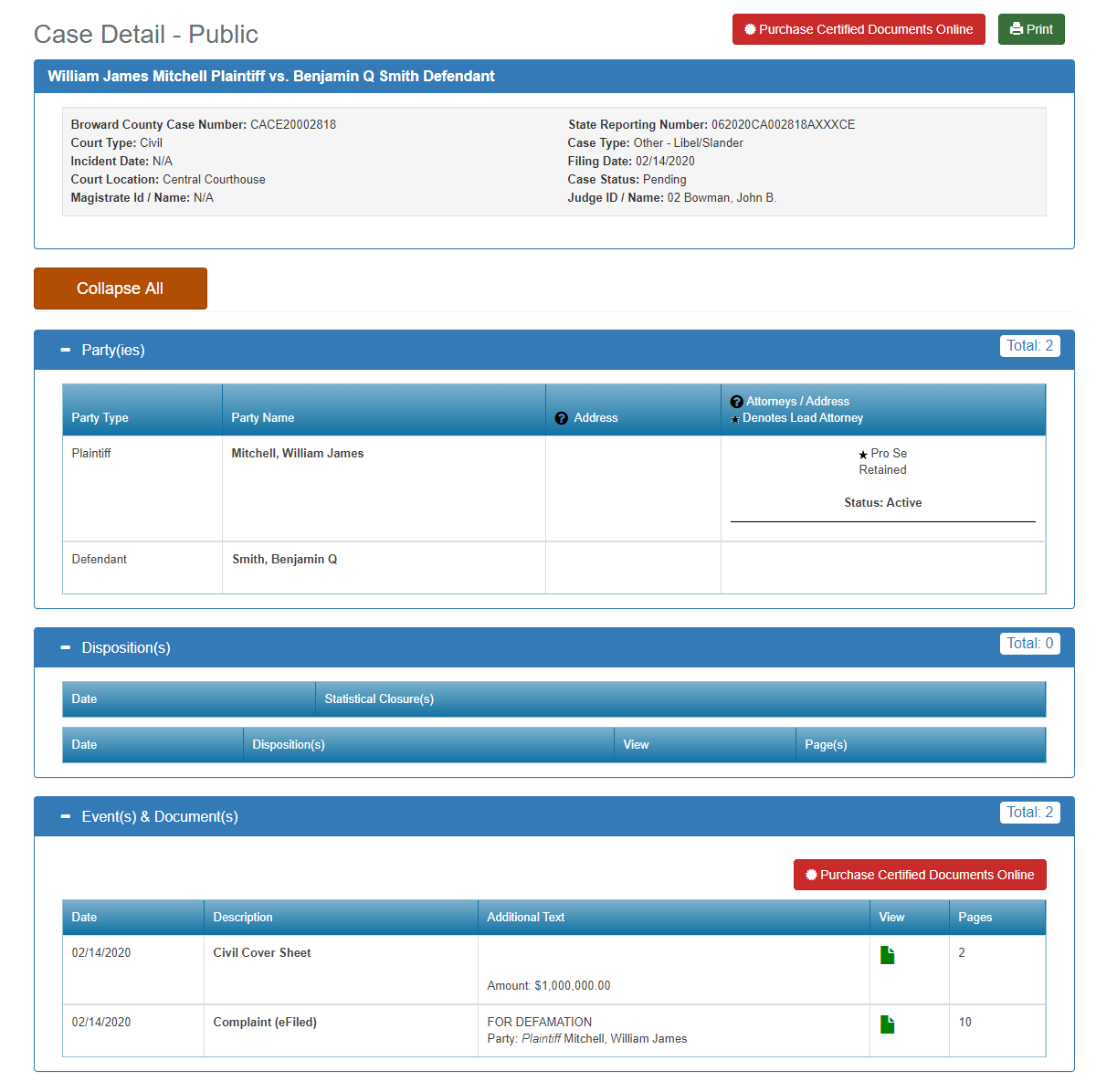Screen dimensions: 1096x1092
Task: Click Party: Plaintiff Mitchell, William James text
Action: pyautogui.click(x=587, y=1038)
